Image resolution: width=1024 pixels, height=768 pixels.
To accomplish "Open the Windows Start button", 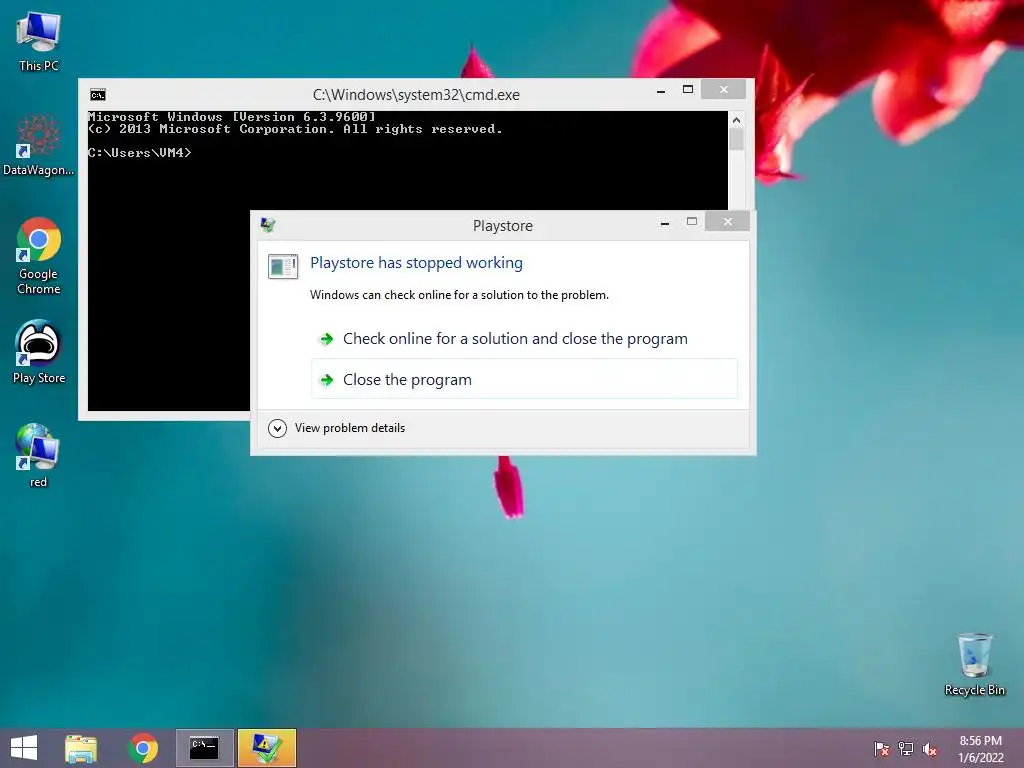I will 24,748.
